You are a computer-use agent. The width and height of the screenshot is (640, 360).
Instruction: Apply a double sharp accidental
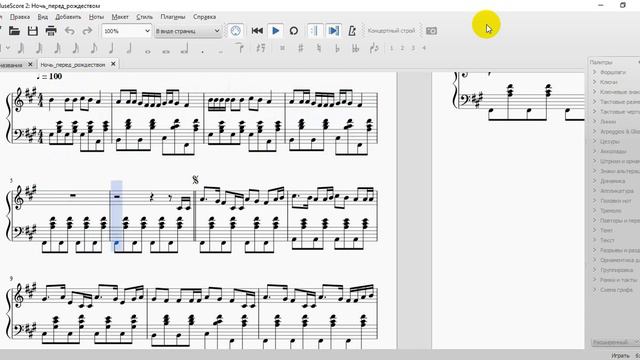pos(282,48)
